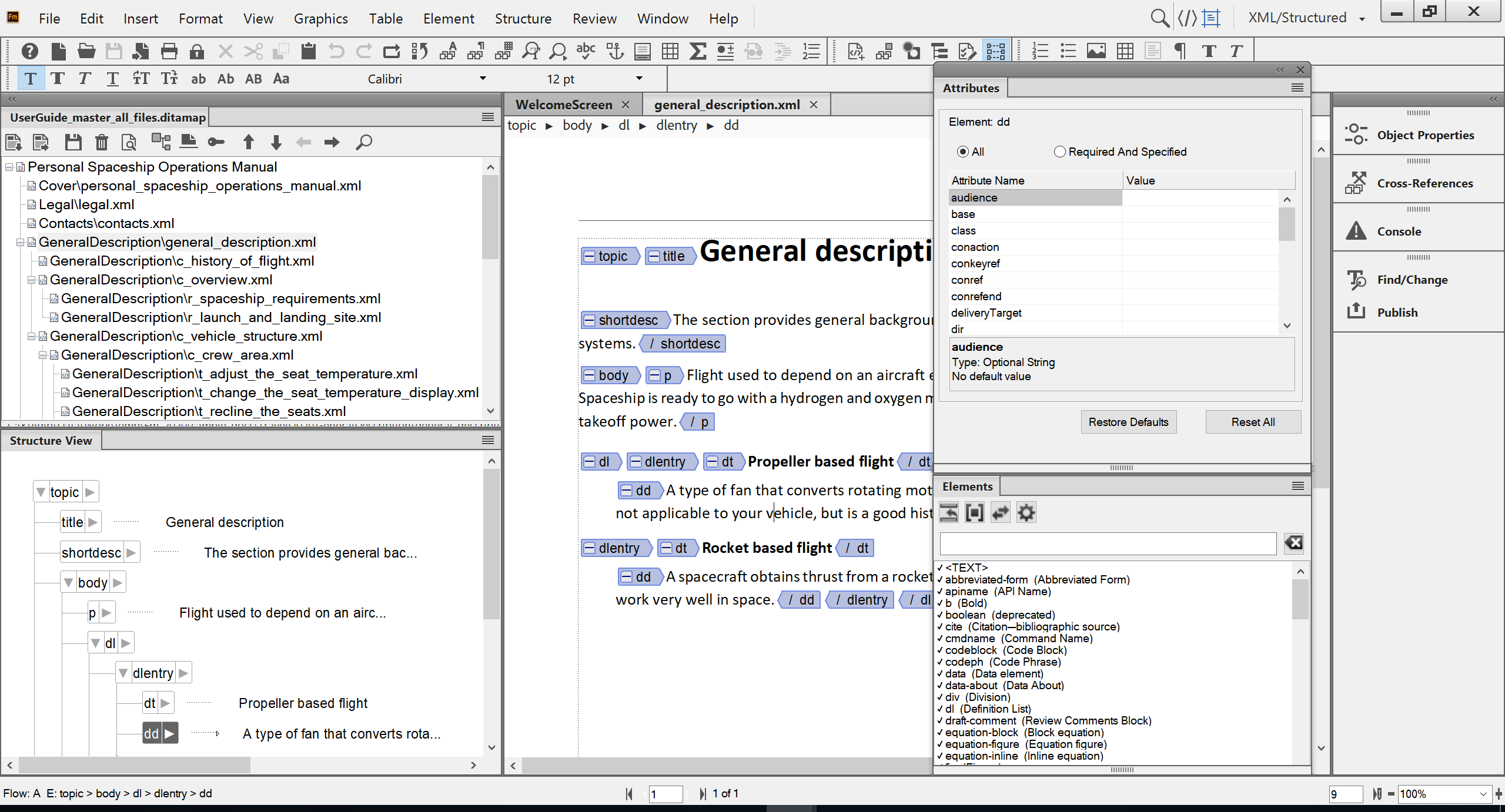Run spell check with the abc icon
This screenshot has height=812, width=1505.
tap(585, 51)
